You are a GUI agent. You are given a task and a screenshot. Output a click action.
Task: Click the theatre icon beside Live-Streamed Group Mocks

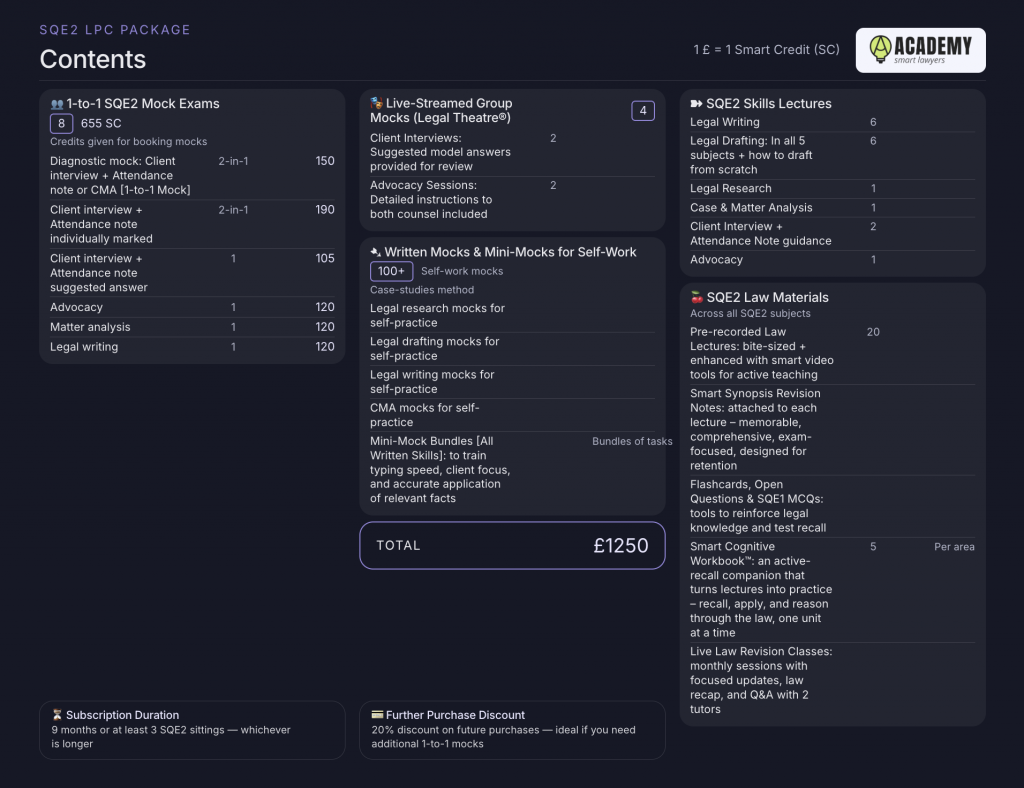click(x=376, y=103)
